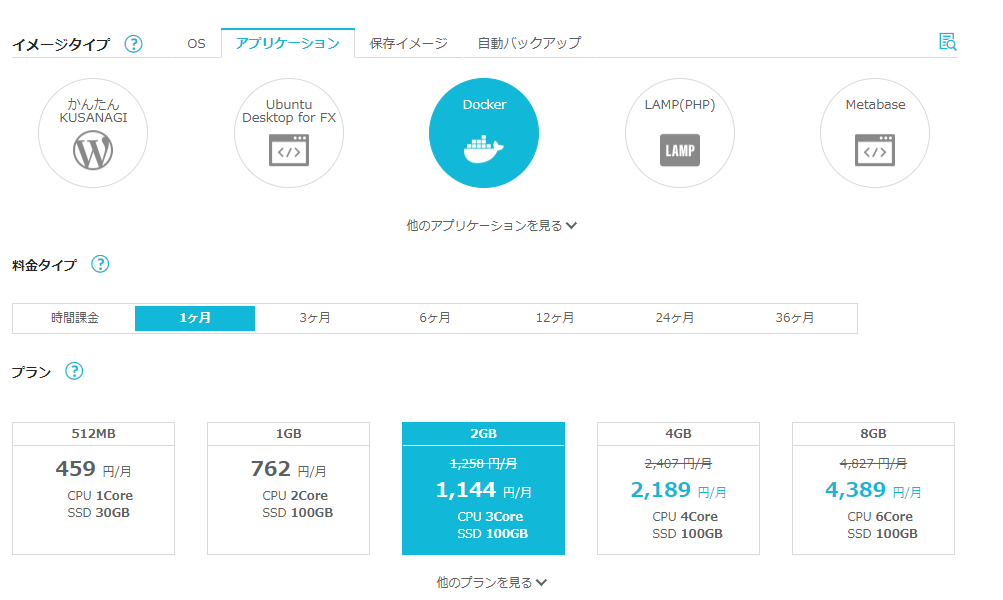
Task: Switch to the OS tab
Action: (x=196, y=43)
